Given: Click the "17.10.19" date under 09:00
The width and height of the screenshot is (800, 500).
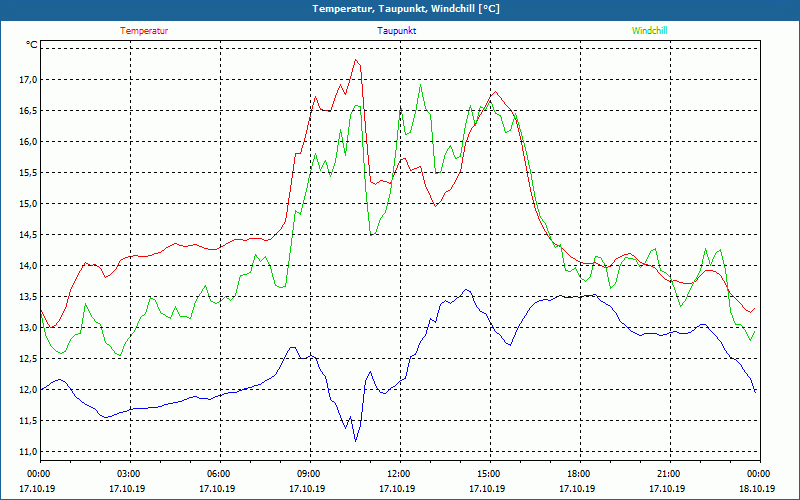Looking at the screenshot, I should pos(308,489).
